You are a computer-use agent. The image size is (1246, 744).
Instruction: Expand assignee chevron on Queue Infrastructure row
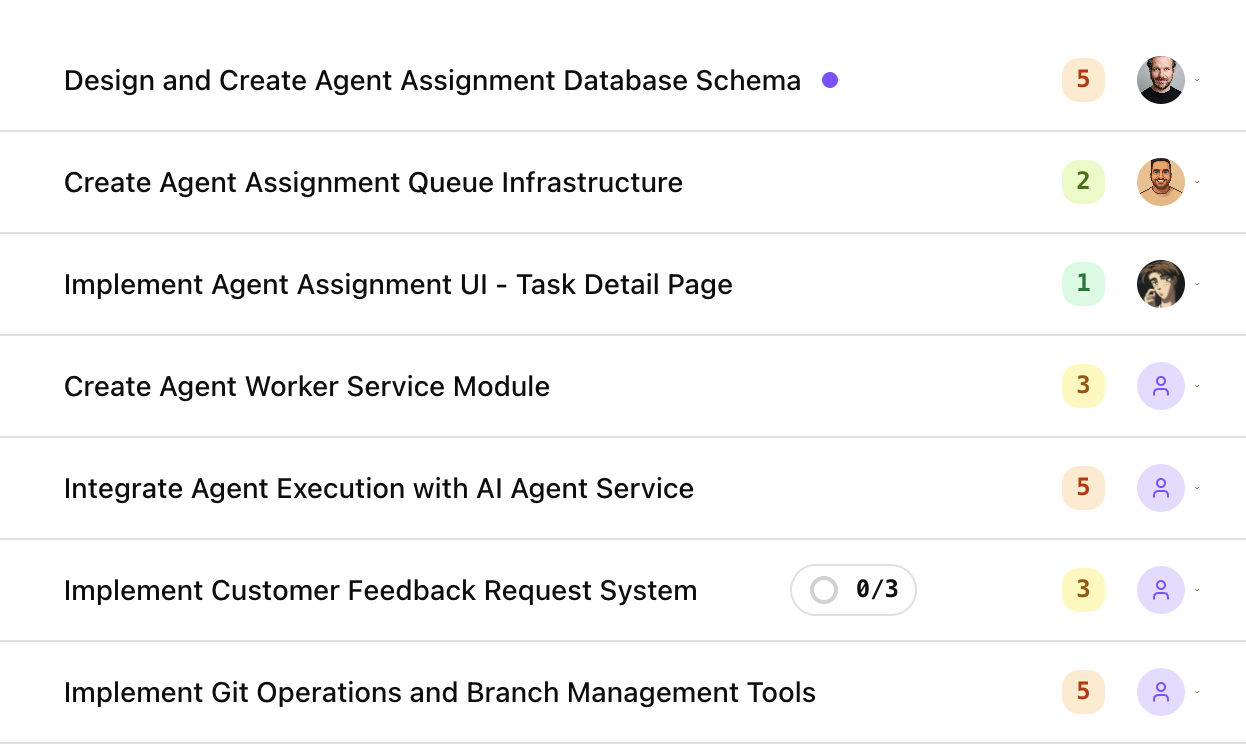click(1197, 182)
